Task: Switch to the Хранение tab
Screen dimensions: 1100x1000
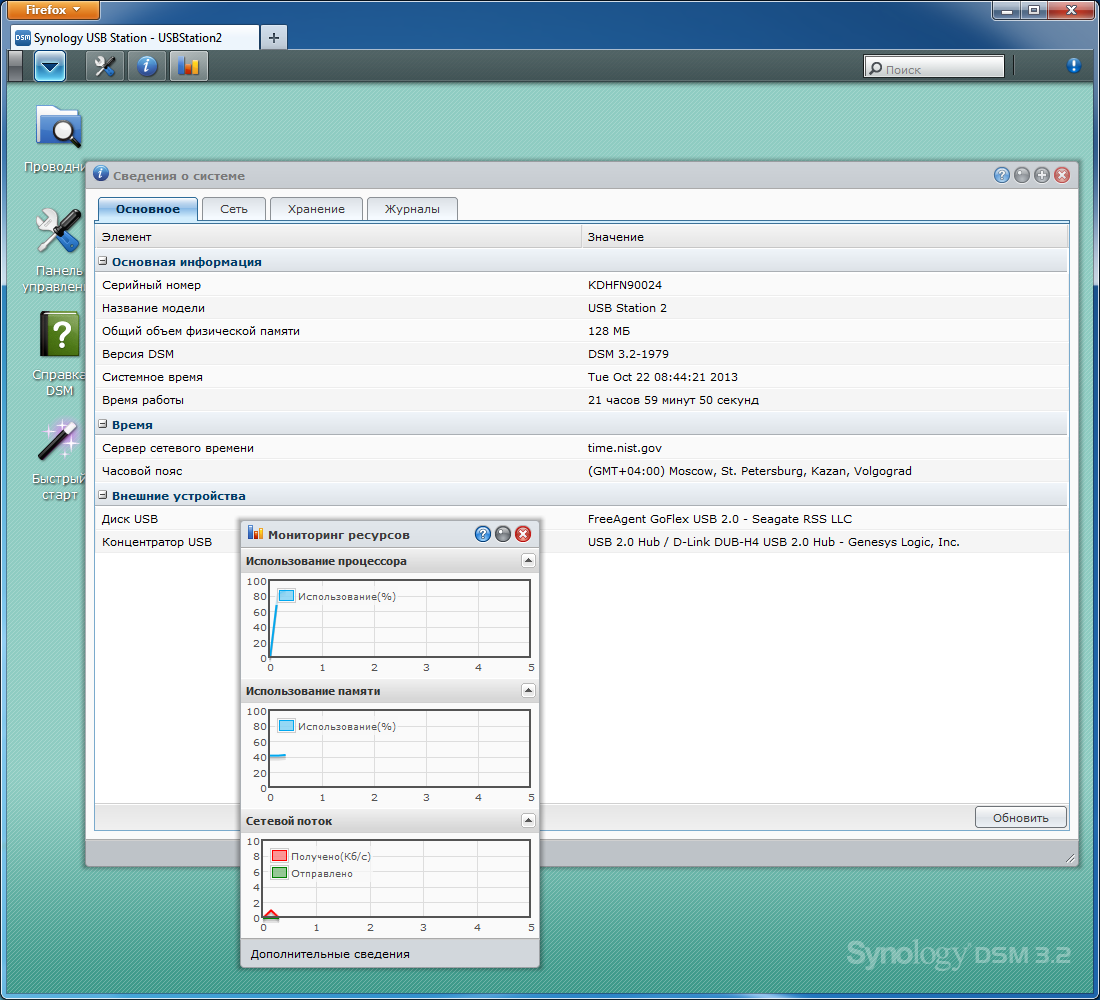Action: click(316, 208)
